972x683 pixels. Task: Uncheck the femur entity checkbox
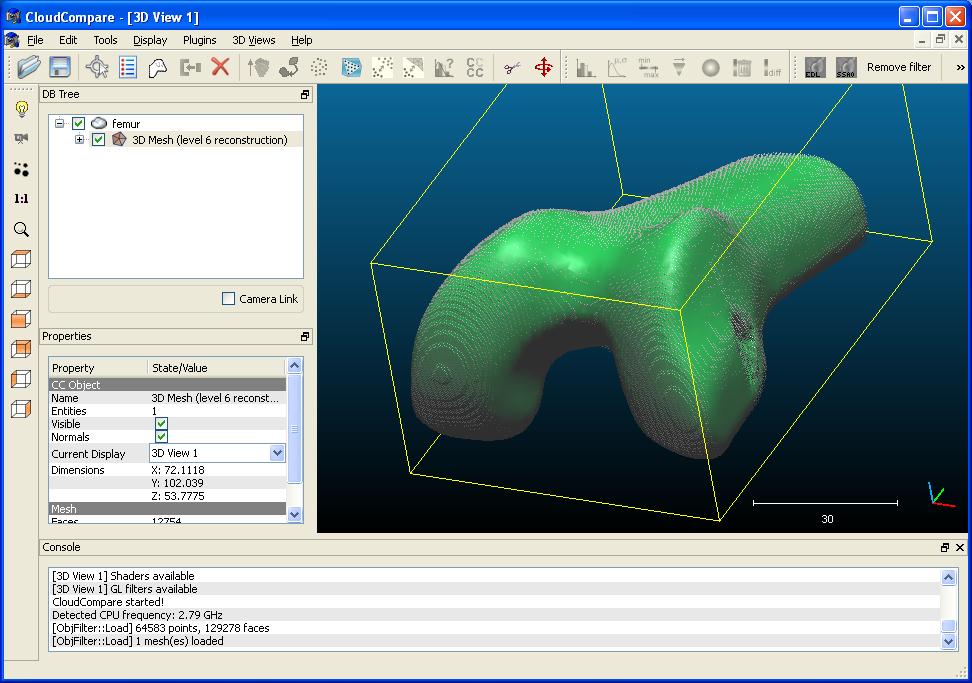tap(78, 123)
